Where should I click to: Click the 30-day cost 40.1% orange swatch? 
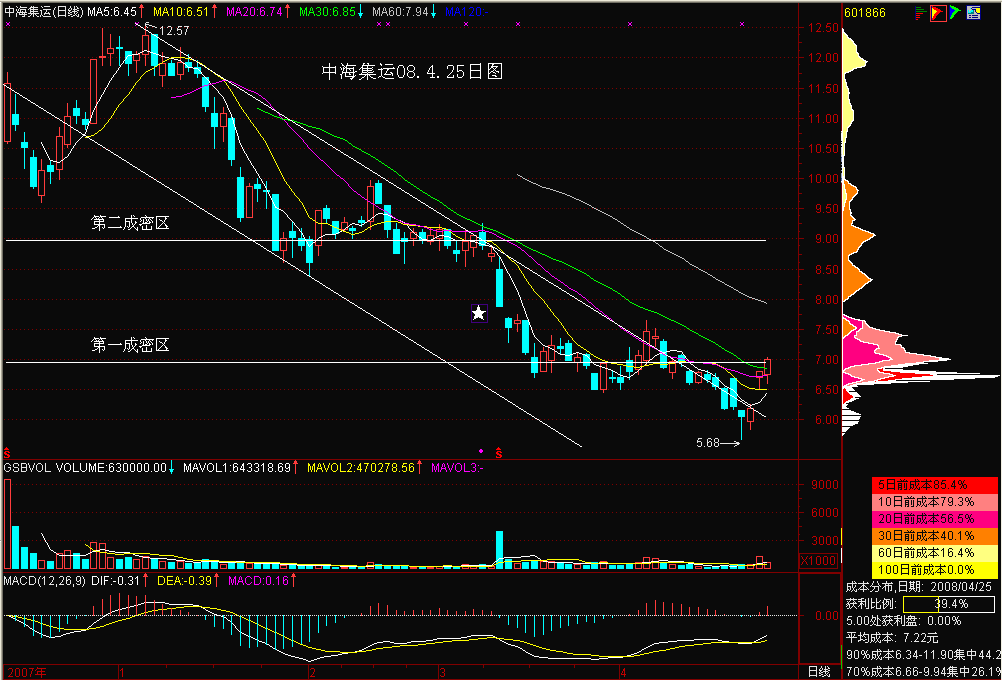tap(935, 534)
